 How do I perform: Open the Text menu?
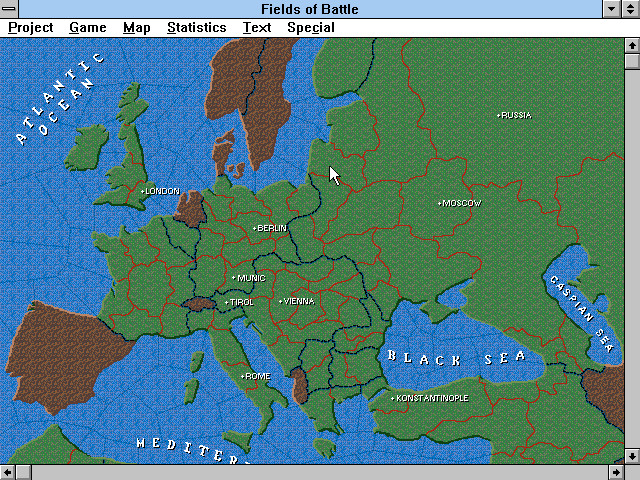tap(257, 28)
